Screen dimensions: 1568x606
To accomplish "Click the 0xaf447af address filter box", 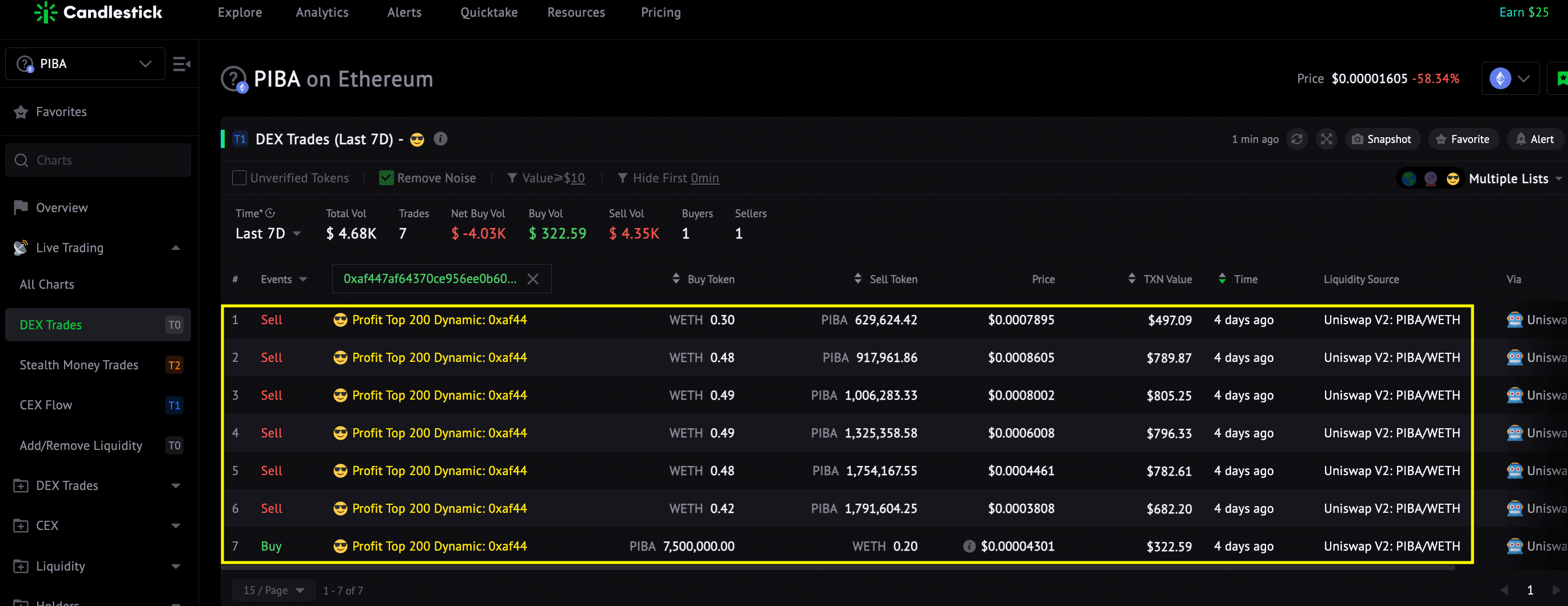I will (442, 278).
